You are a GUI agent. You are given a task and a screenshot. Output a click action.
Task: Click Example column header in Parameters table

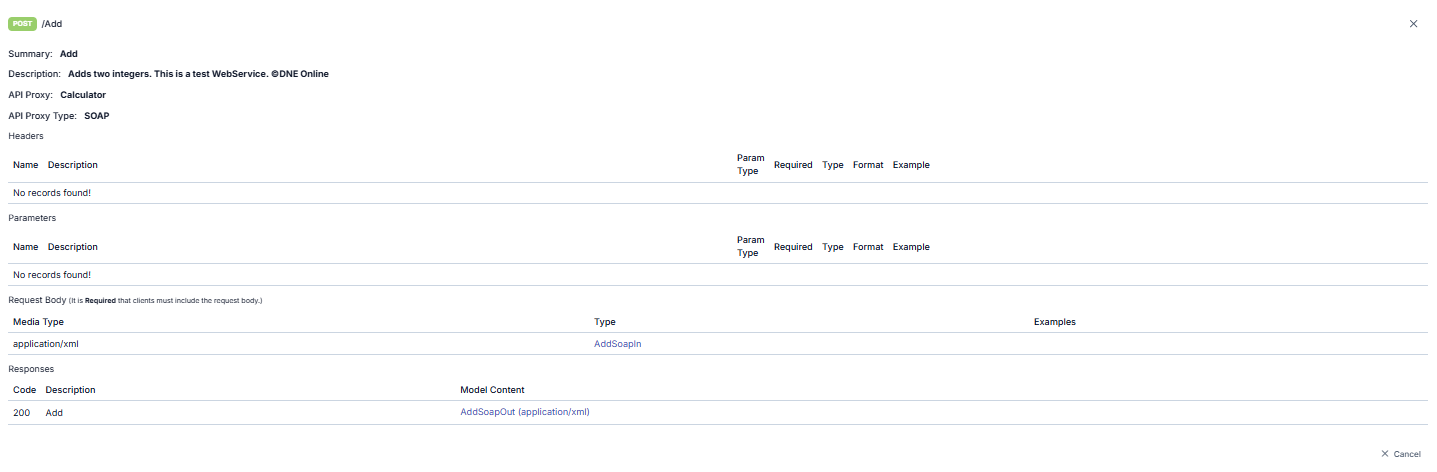click(911, 247)
